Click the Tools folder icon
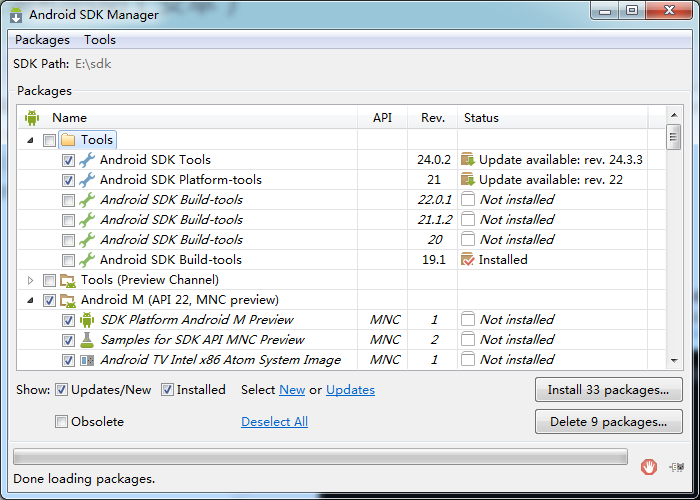The width and height of the screenshot is (700, 500). point(68,140)
